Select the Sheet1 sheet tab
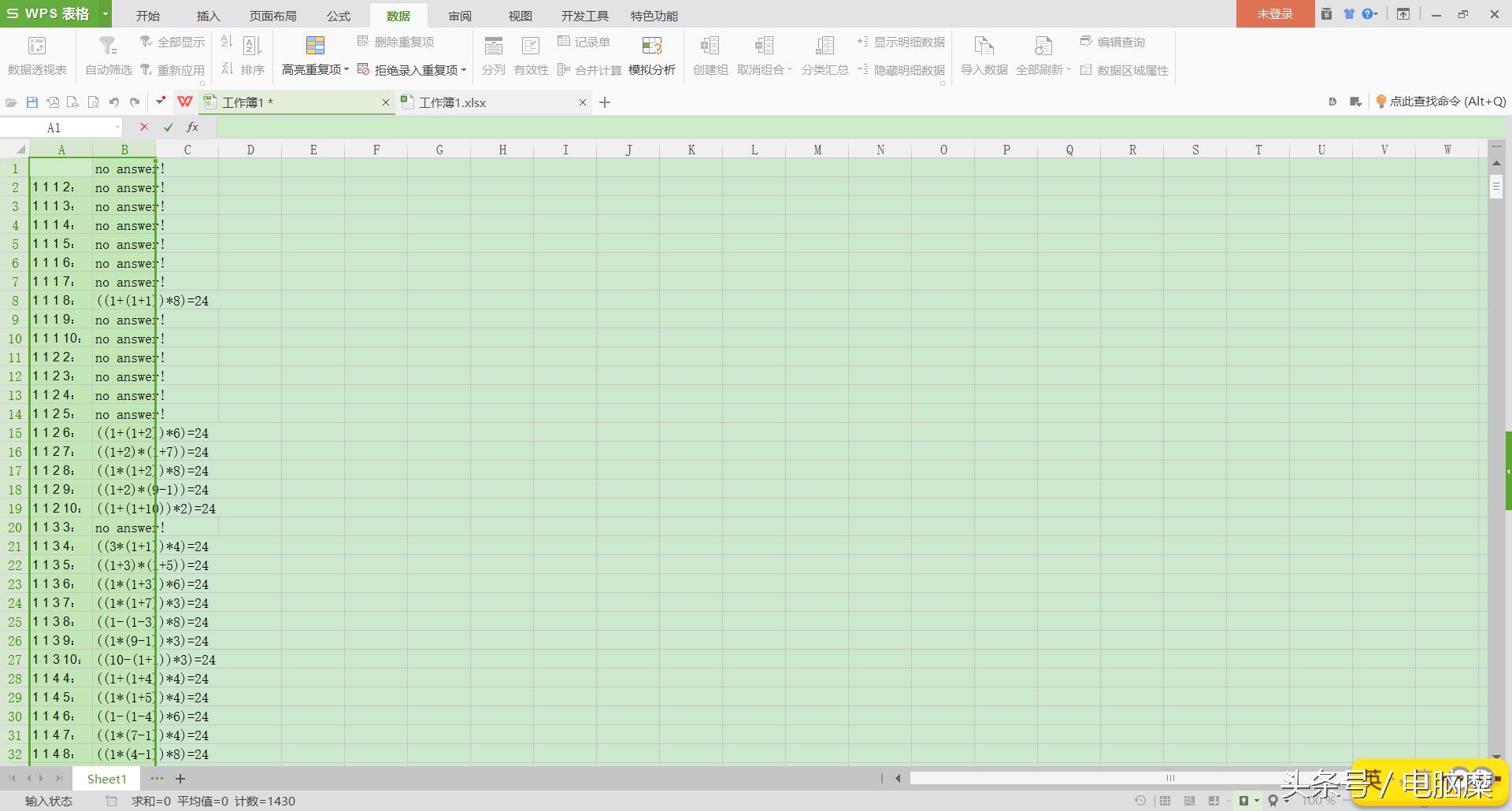Screen dimensions: 1512x811 106,779
